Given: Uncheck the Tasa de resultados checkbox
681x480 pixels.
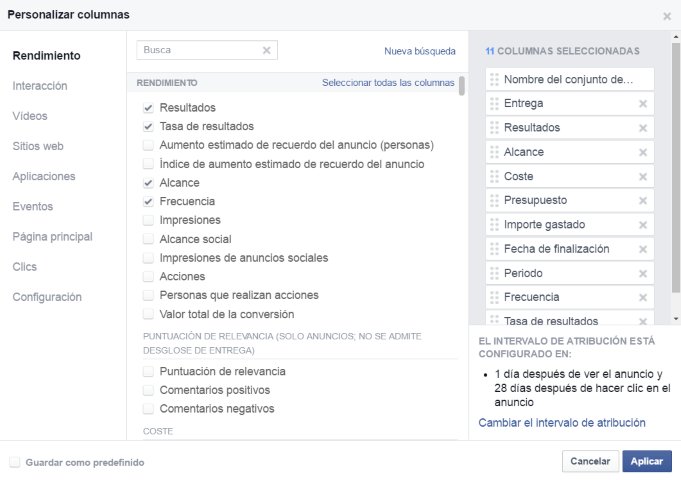Looking at the screenshot, I should [149, 126].
